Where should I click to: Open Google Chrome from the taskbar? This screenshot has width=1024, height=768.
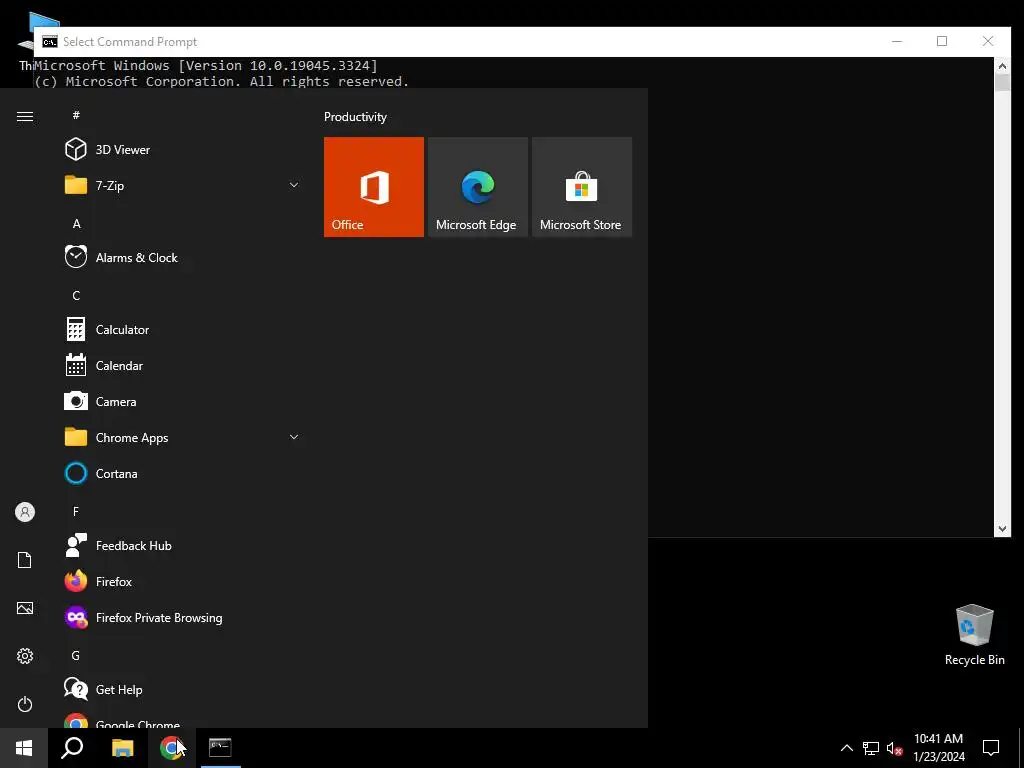click(x=171, y=748)
